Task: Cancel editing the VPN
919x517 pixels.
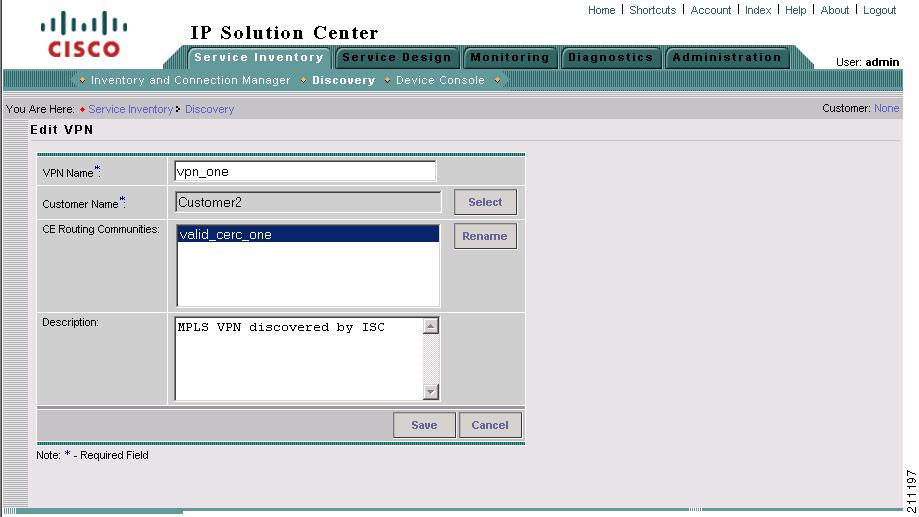Action: point(490,425)
